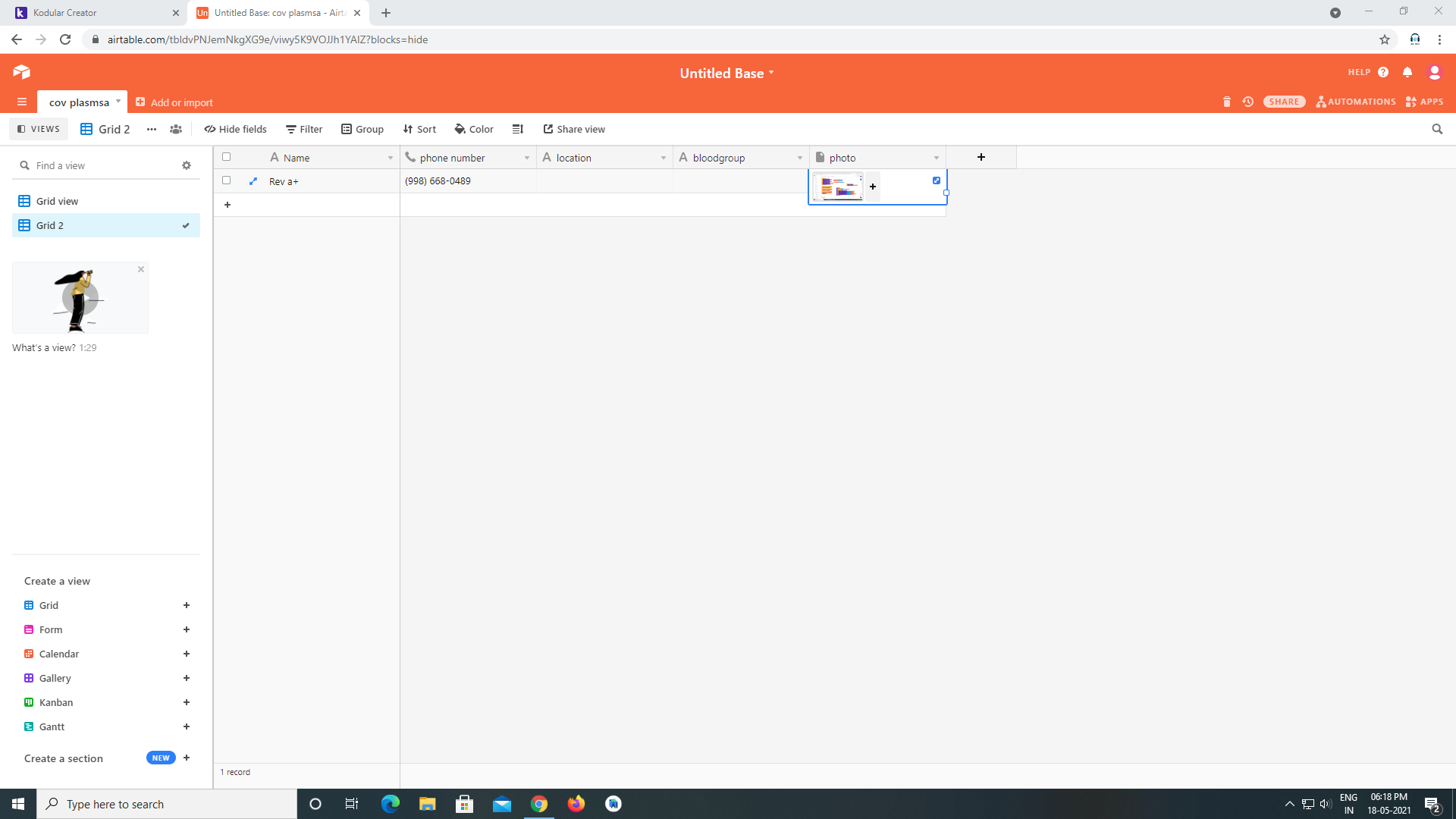This screenshot has height=819, width=1456.
Task: Open the Color options
Action: [x=474, y=129]
